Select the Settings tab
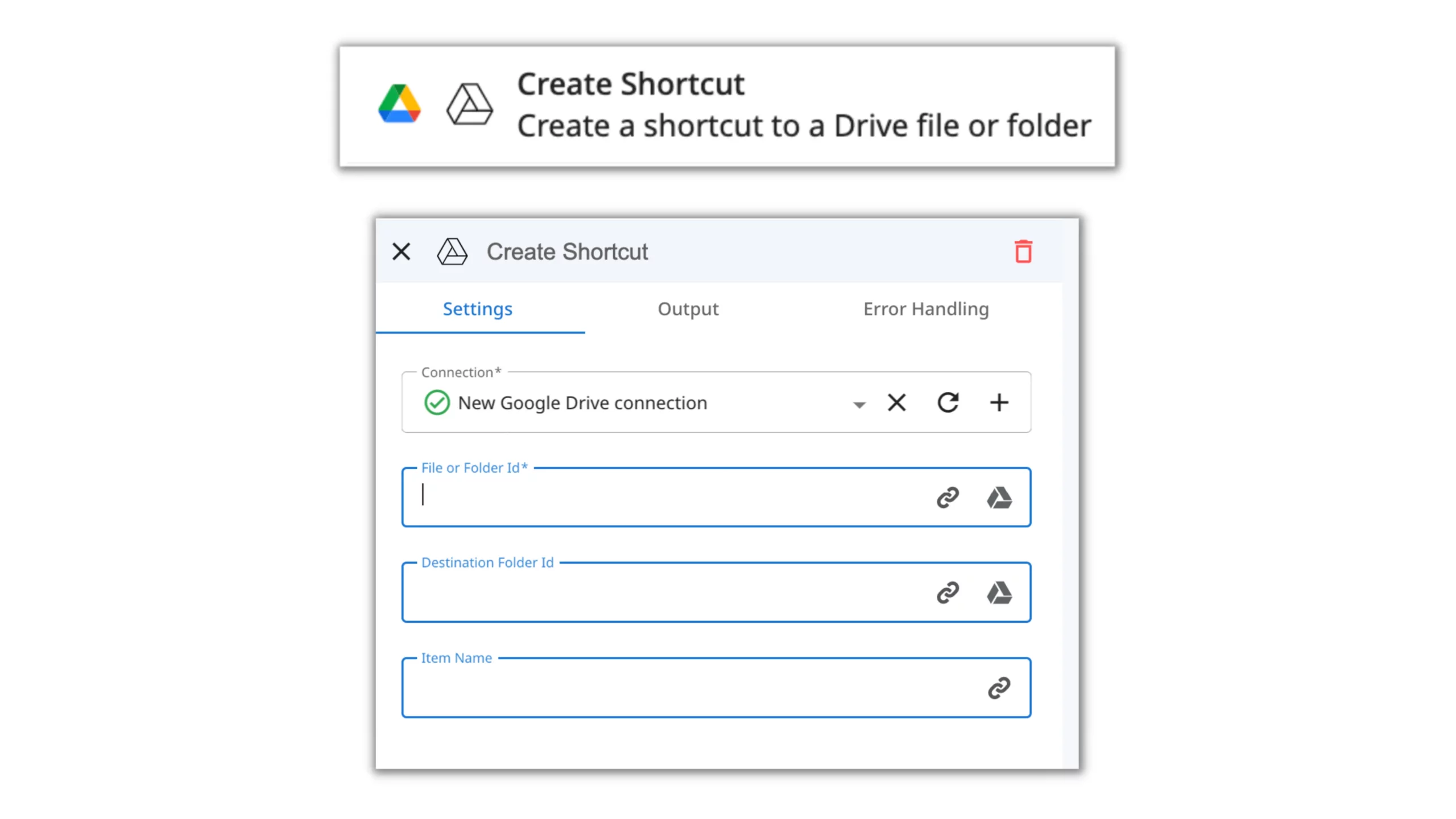 tap(478, 309)
